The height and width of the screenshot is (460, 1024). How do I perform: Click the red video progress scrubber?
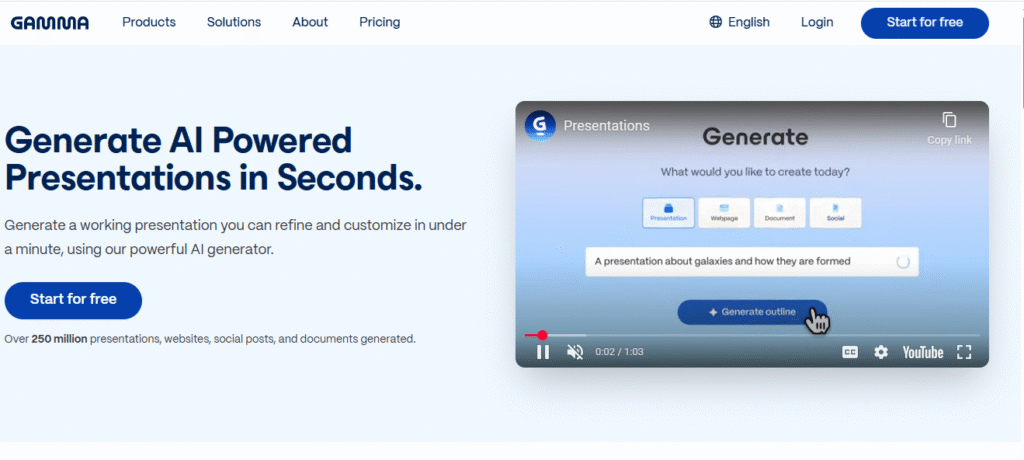[542, 335]
